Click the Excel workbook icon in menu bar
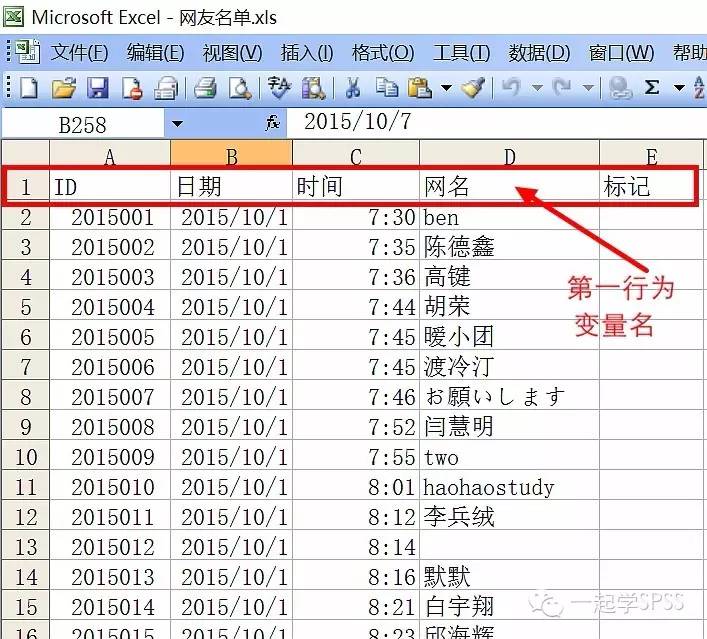Screen dimensions: 707x639 (x=28, y=52)
